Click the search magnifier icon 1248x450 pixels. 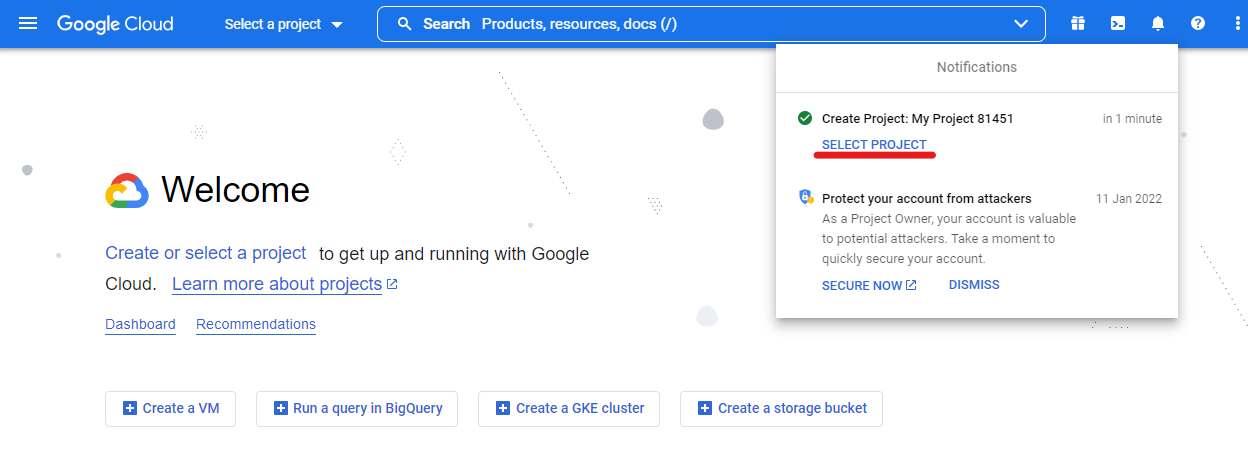point(405,24)
